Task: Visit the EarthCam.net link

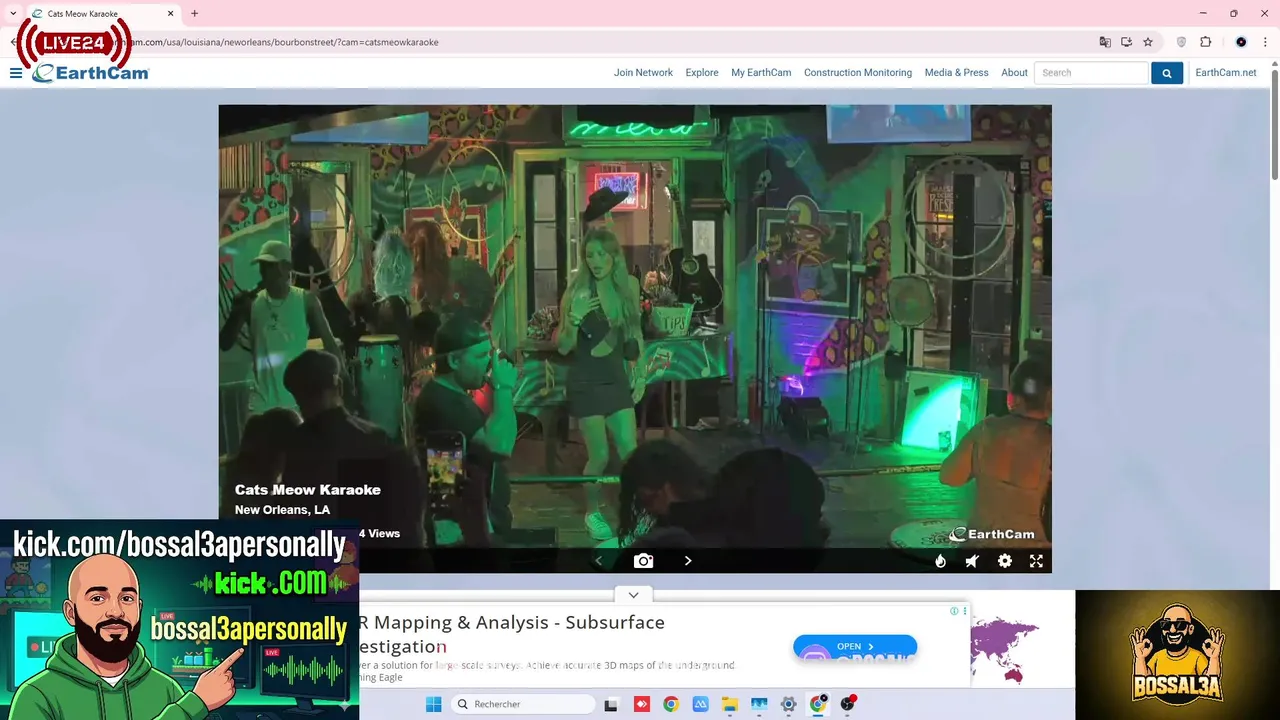Action: click(x=1225, y=73)
